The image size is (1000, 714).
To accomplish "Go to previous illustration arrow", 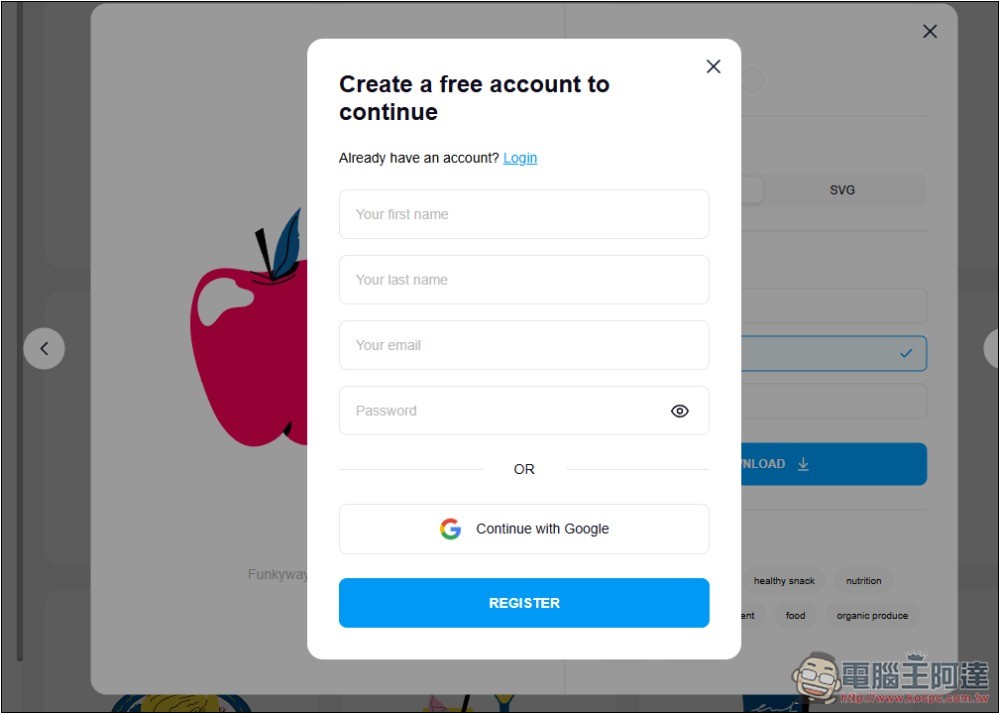I will (x=44, y=348).
